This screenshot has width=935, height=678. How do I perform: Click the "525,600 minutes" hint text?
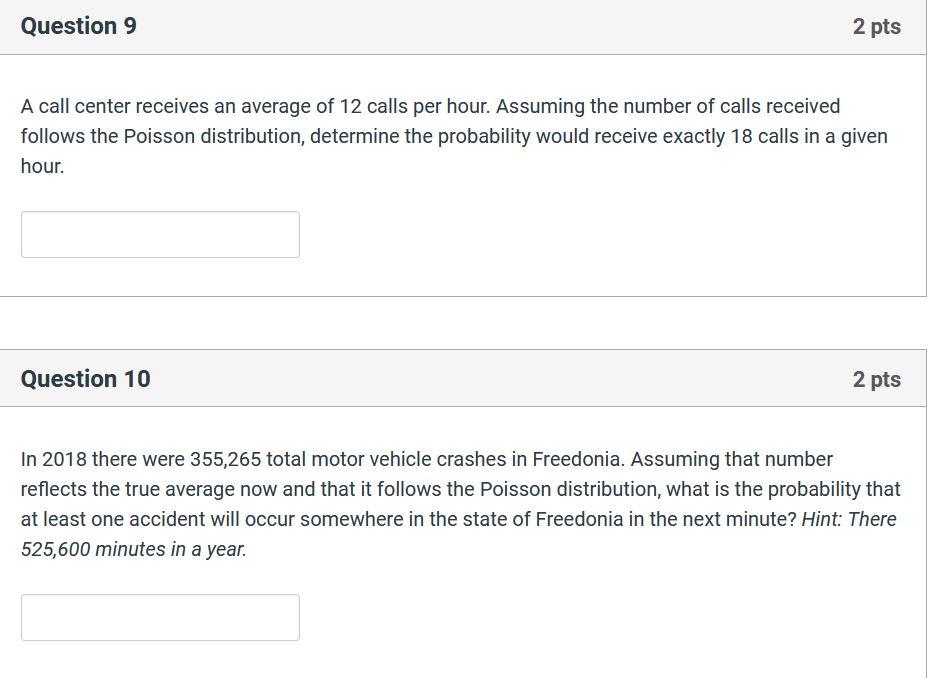point(95,549)
